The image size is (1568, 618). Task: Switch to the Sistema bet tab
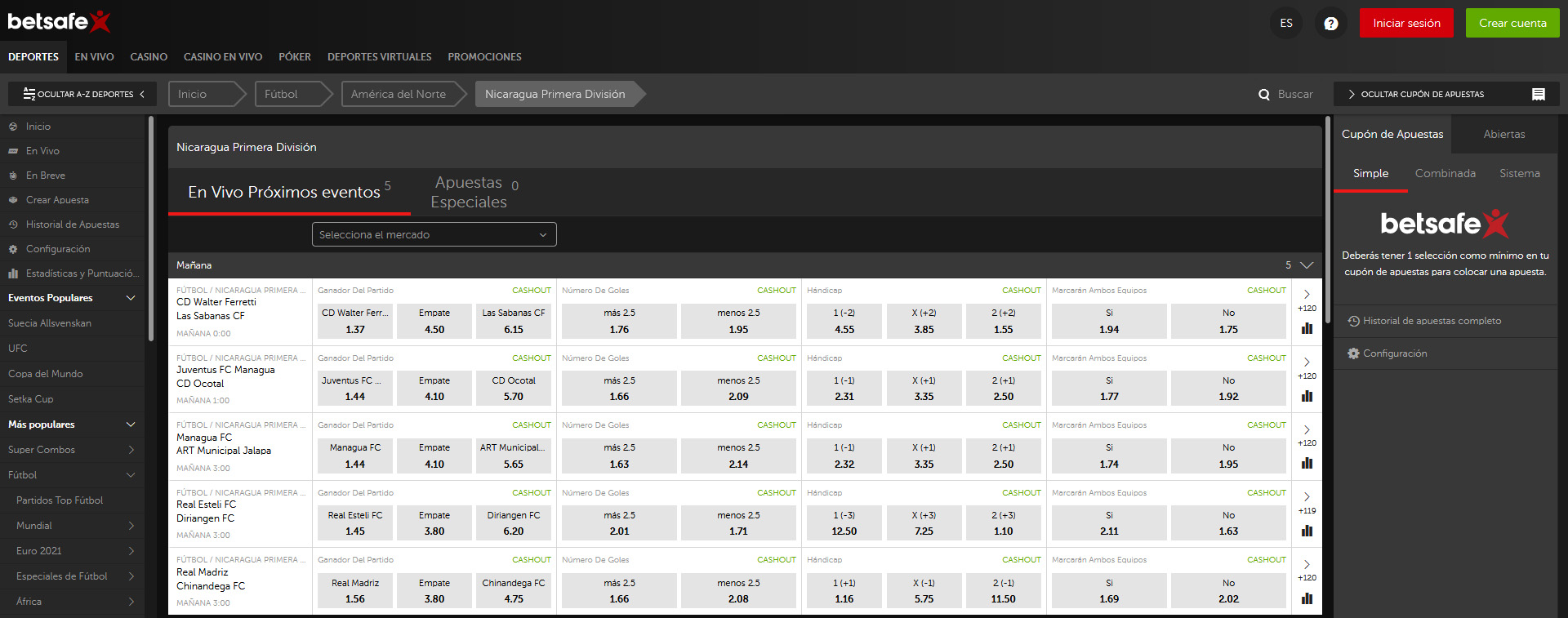click(x=1520, y=173)
